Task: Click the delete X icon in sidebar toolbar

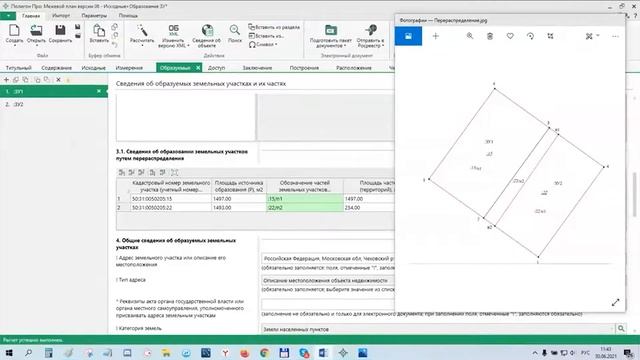Action: pos(58,80)
